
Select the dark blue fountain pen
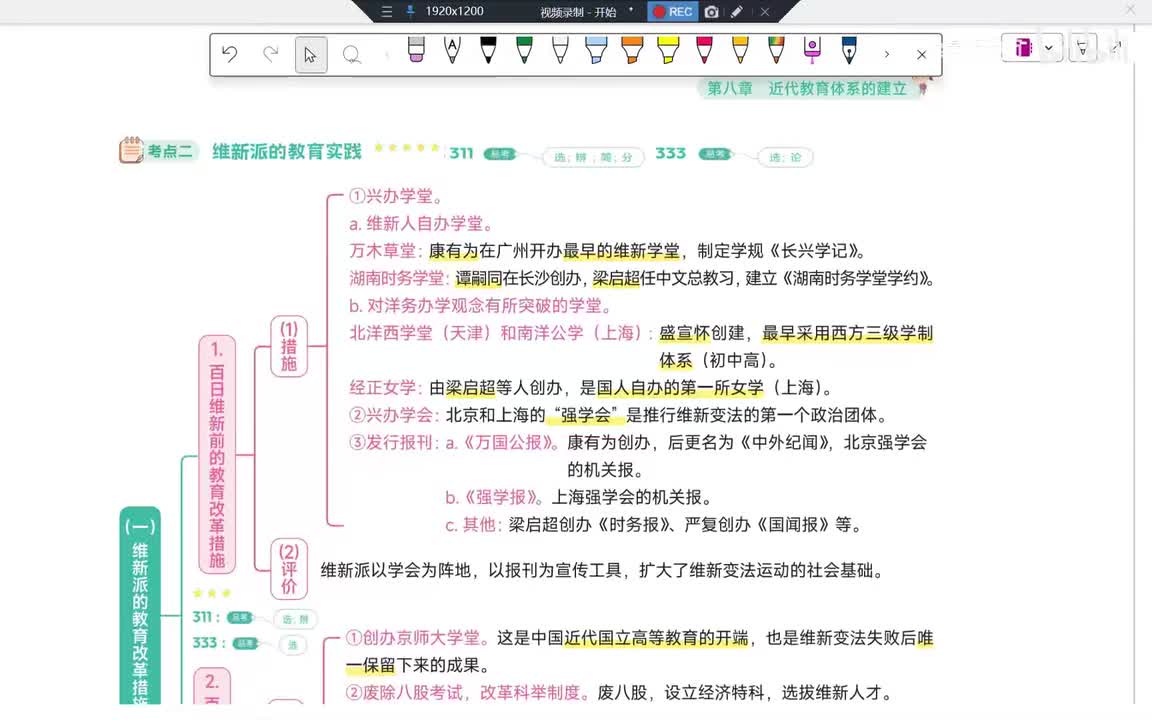point(849,50)
